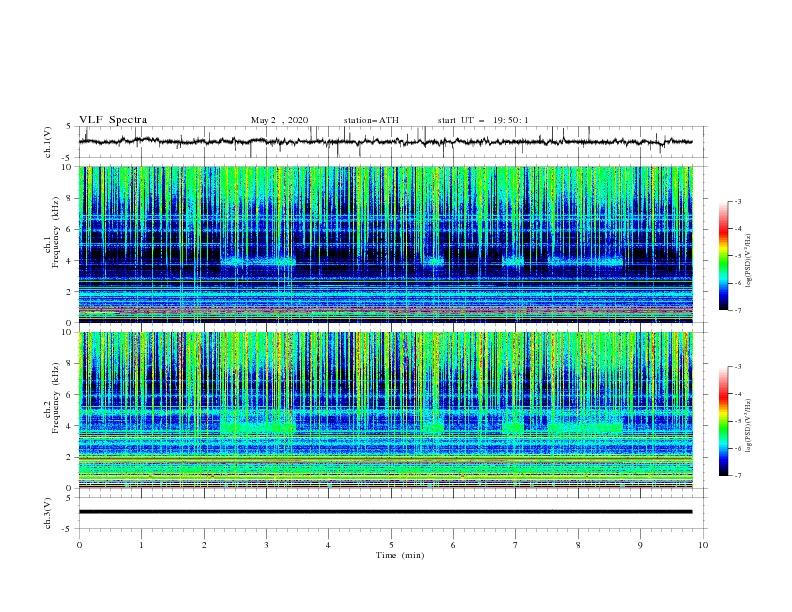Click the "6" kHz tick on ch.2 axis
The width and height of the screenshot is (792, 612).
71,395
